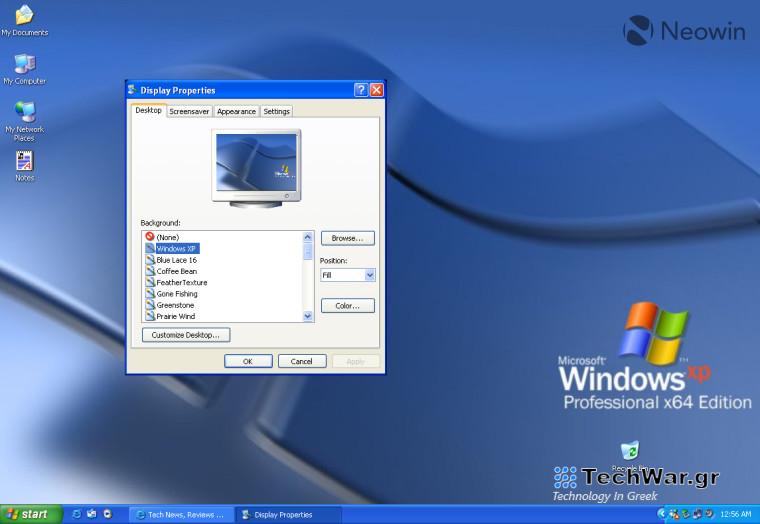Open the My Computer desktop icon

[24, 65]
